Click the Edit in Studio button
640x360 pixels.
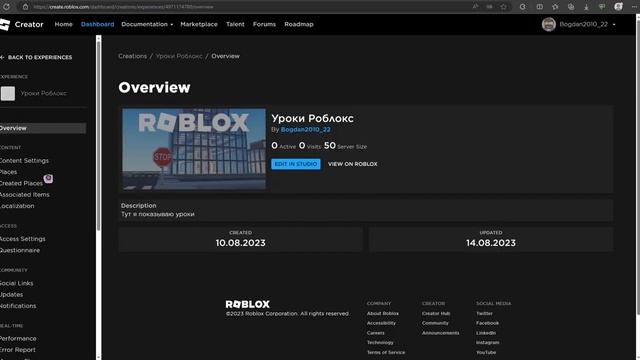(x=296, y=164)
